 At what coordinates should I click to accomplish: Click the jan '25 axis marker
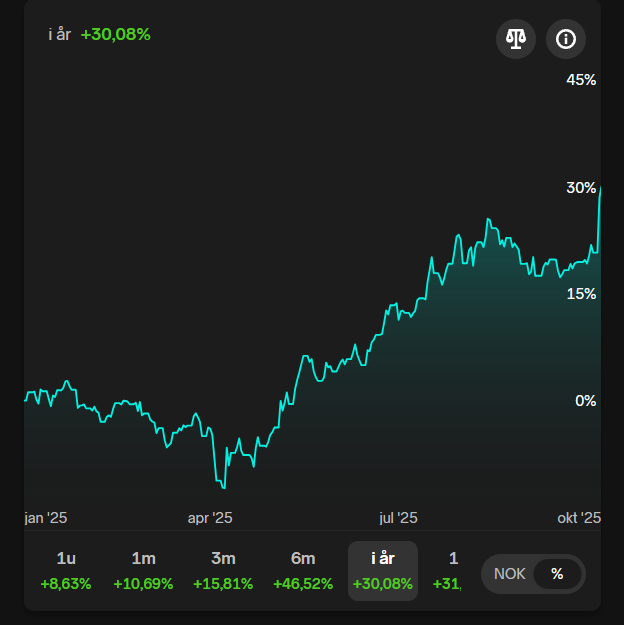click(46, 518)
